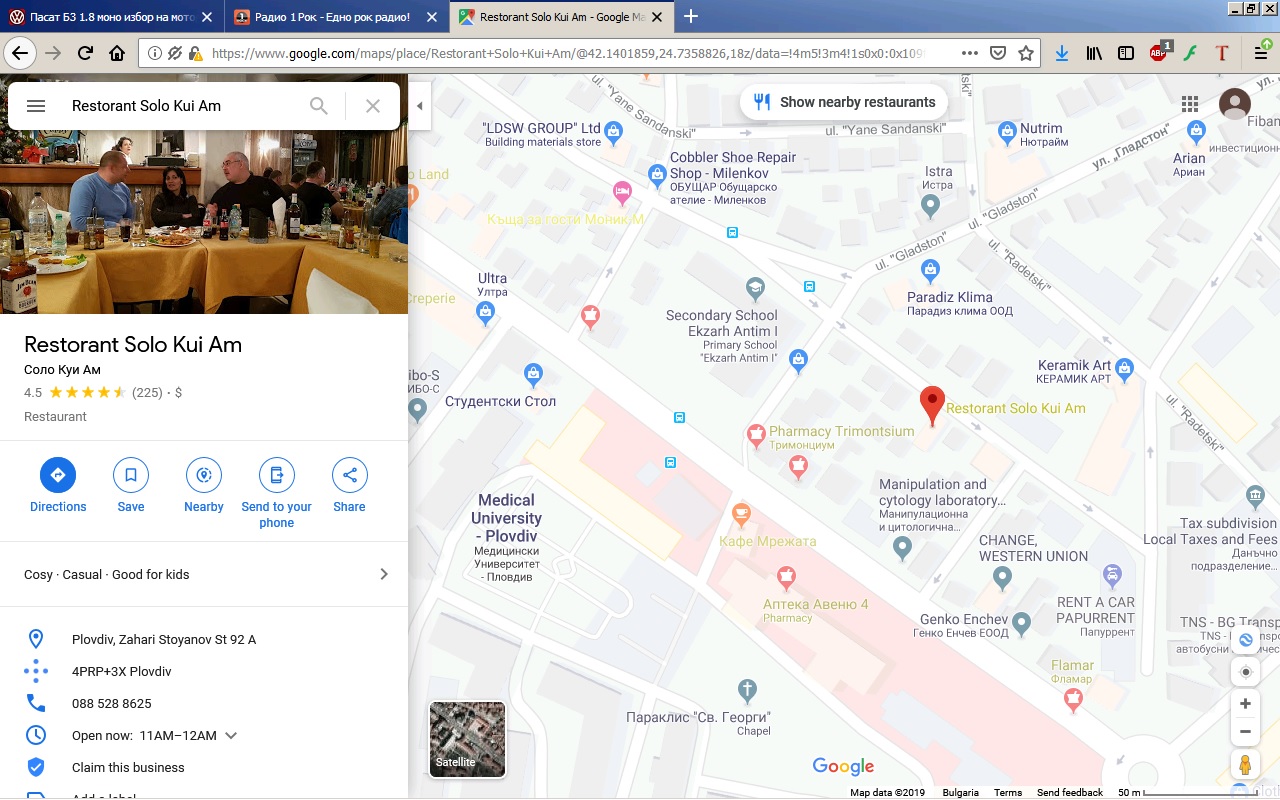Open the Google Maps hamburger menu
The height and width of the screenshot is (800, 1280).
[36, 106]
